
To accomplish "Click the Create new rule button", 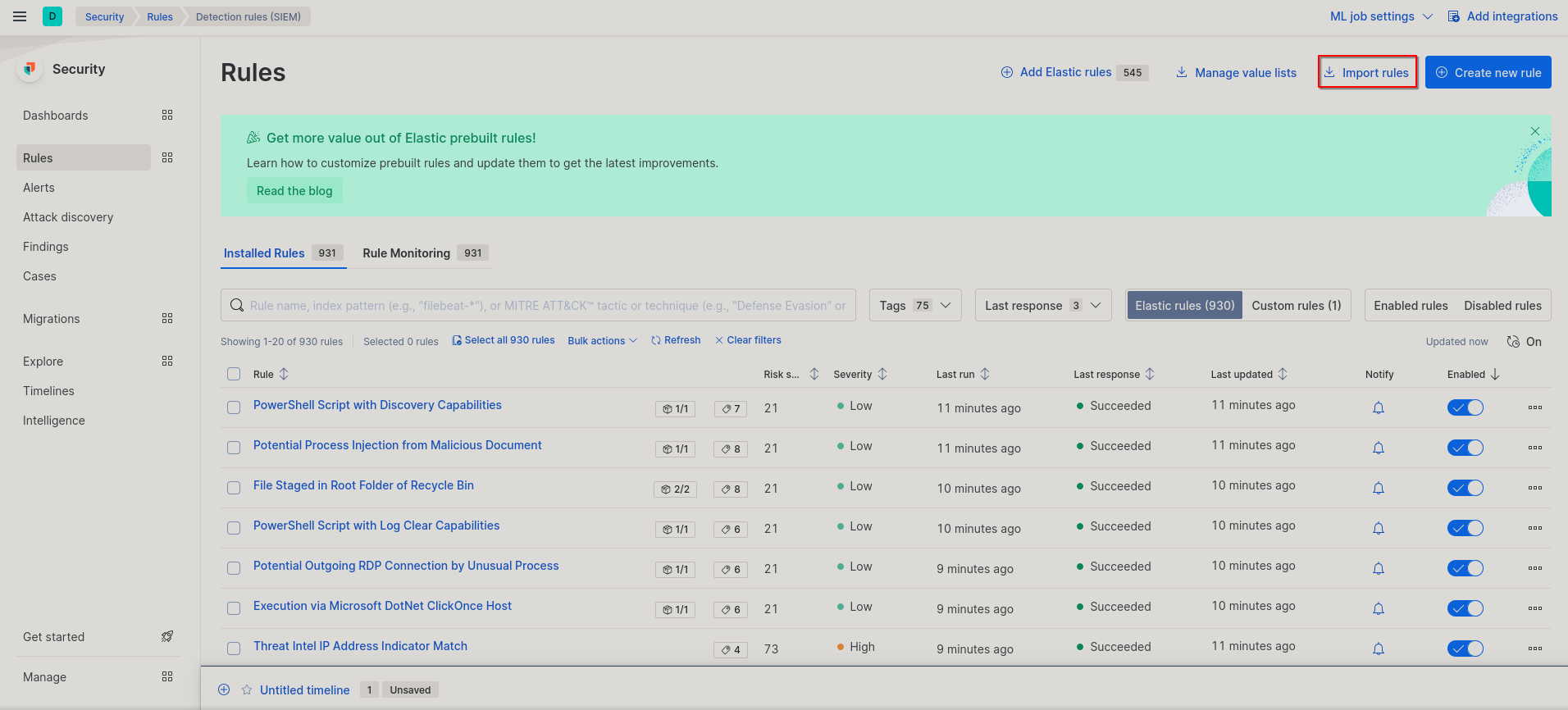I will click(1488, 72).
